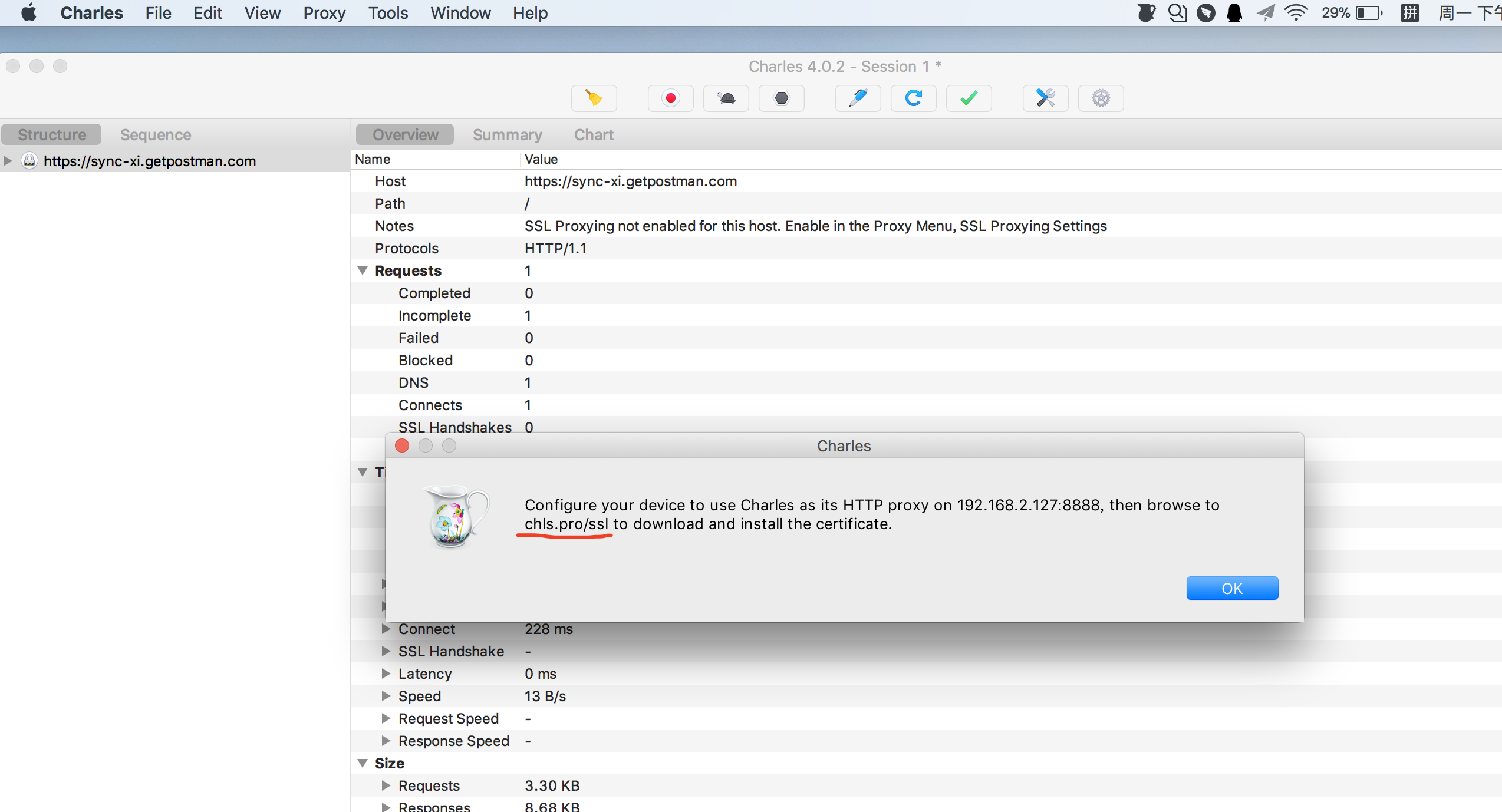The height and width of the screenshot is (812, 1502).
Task: Switch to the Sequence tab
Action: coord(156,134)
